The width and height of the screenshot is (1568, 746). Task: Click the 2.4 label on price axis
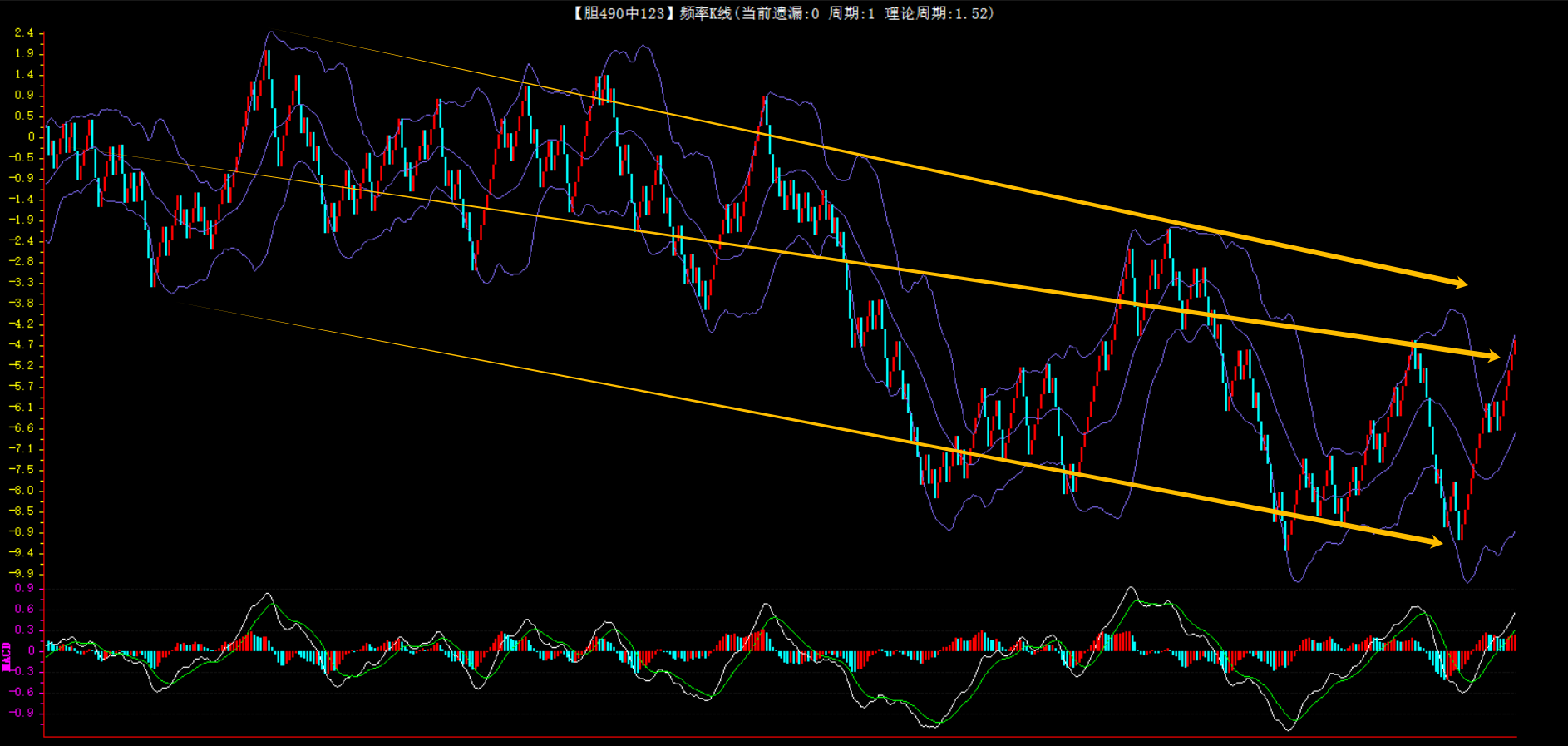tap(24, 33)
